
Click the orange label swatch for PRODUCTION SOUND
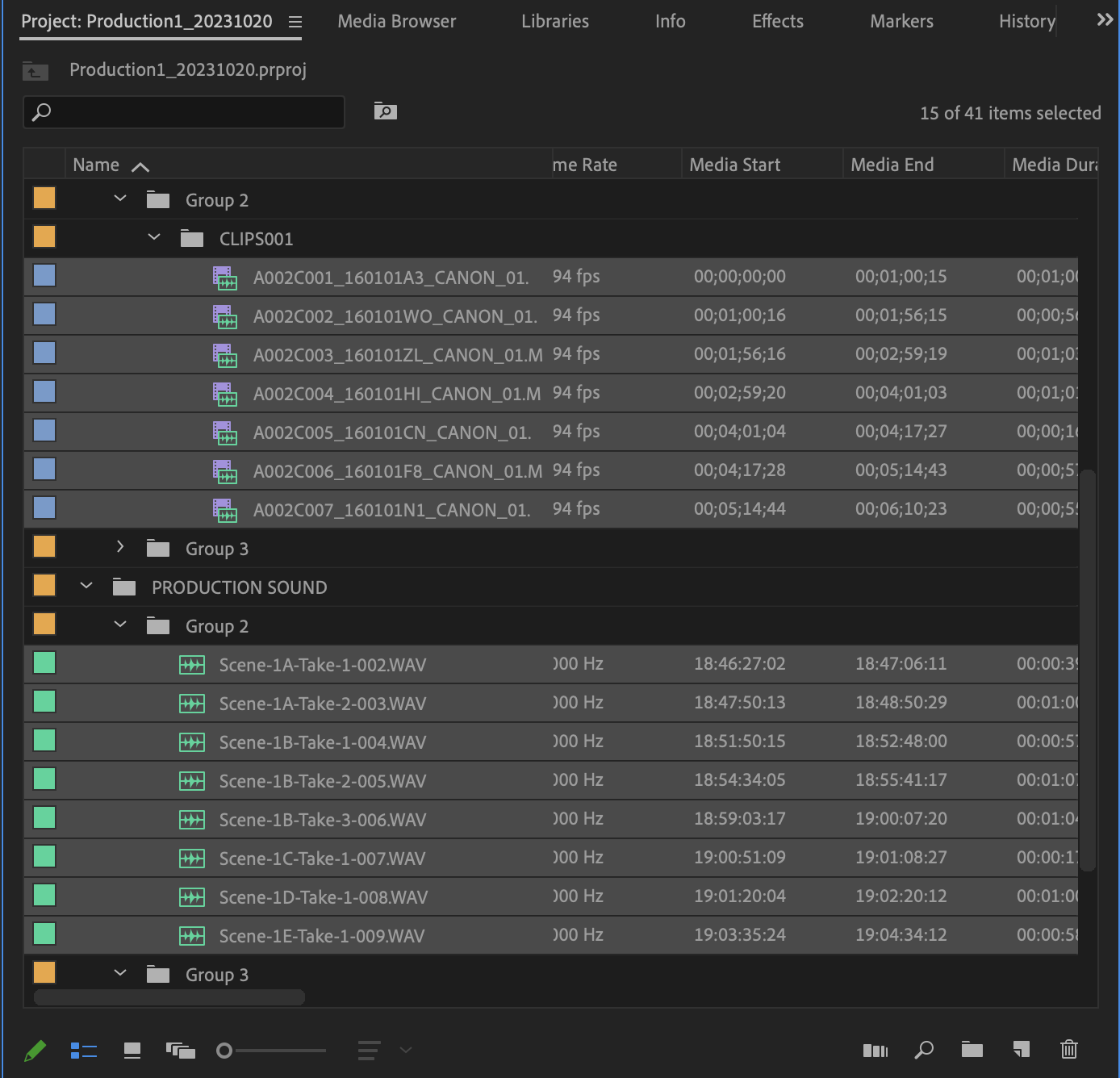point(44,585)
